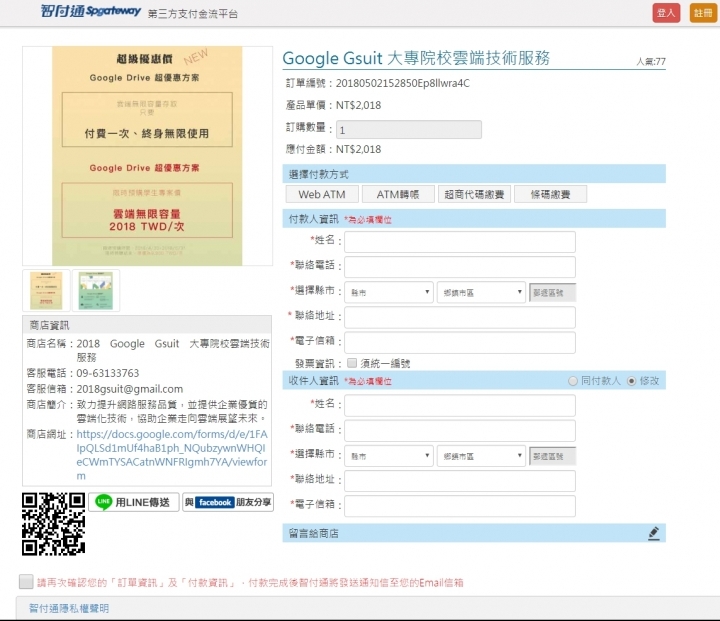Click the recipient 姓名 name field

(x=460, y=406)
